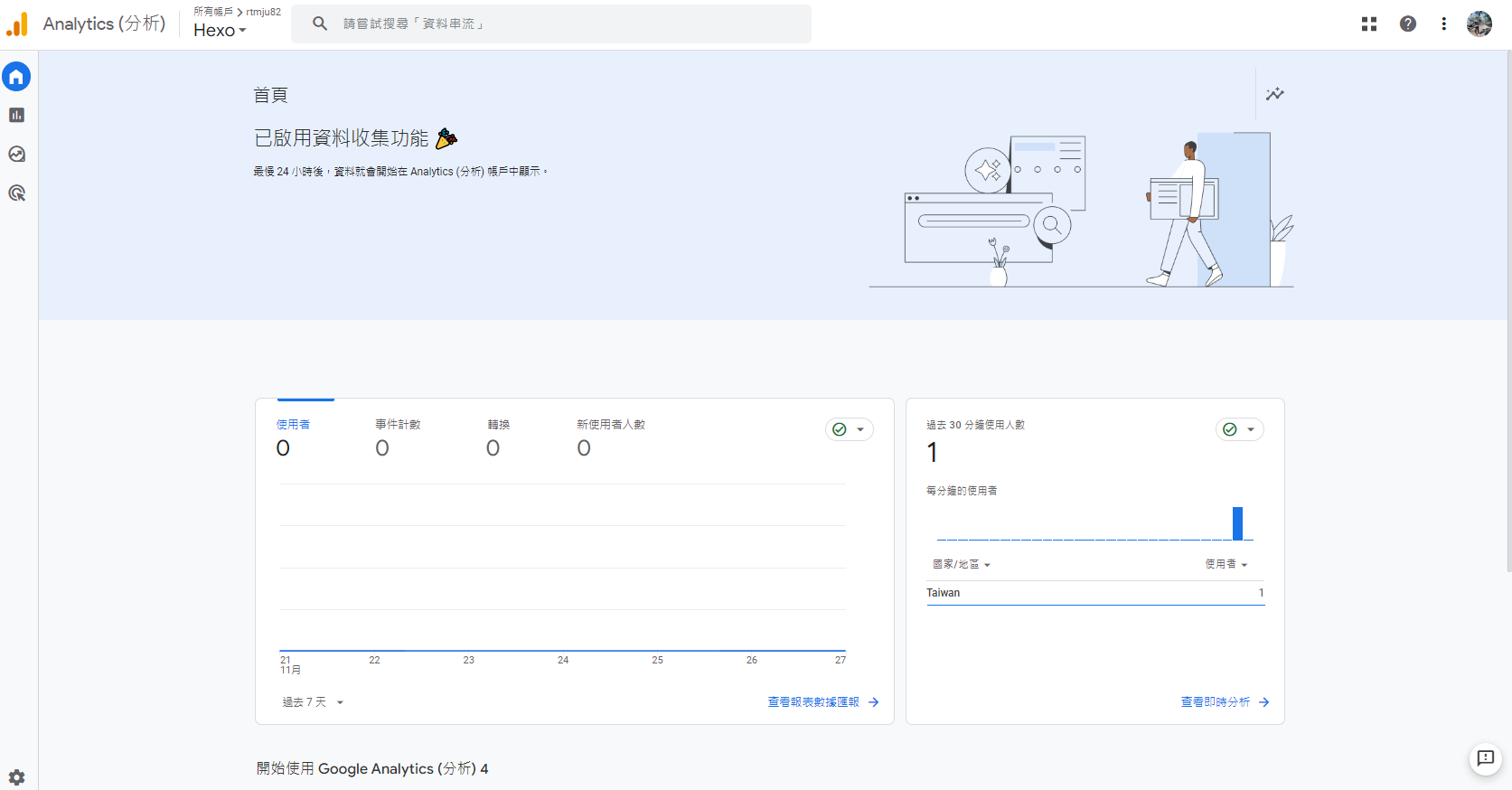Click the Google Analytics logo
The image size is (1512, 790).
pyautogui.click(x=17, y=24)
